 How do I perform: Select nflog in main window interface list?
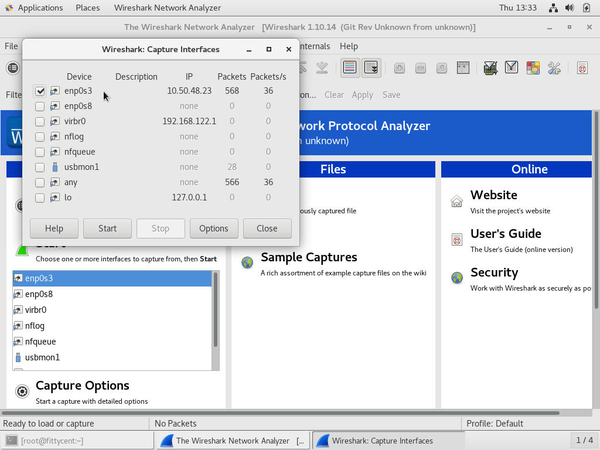[112, 326]
